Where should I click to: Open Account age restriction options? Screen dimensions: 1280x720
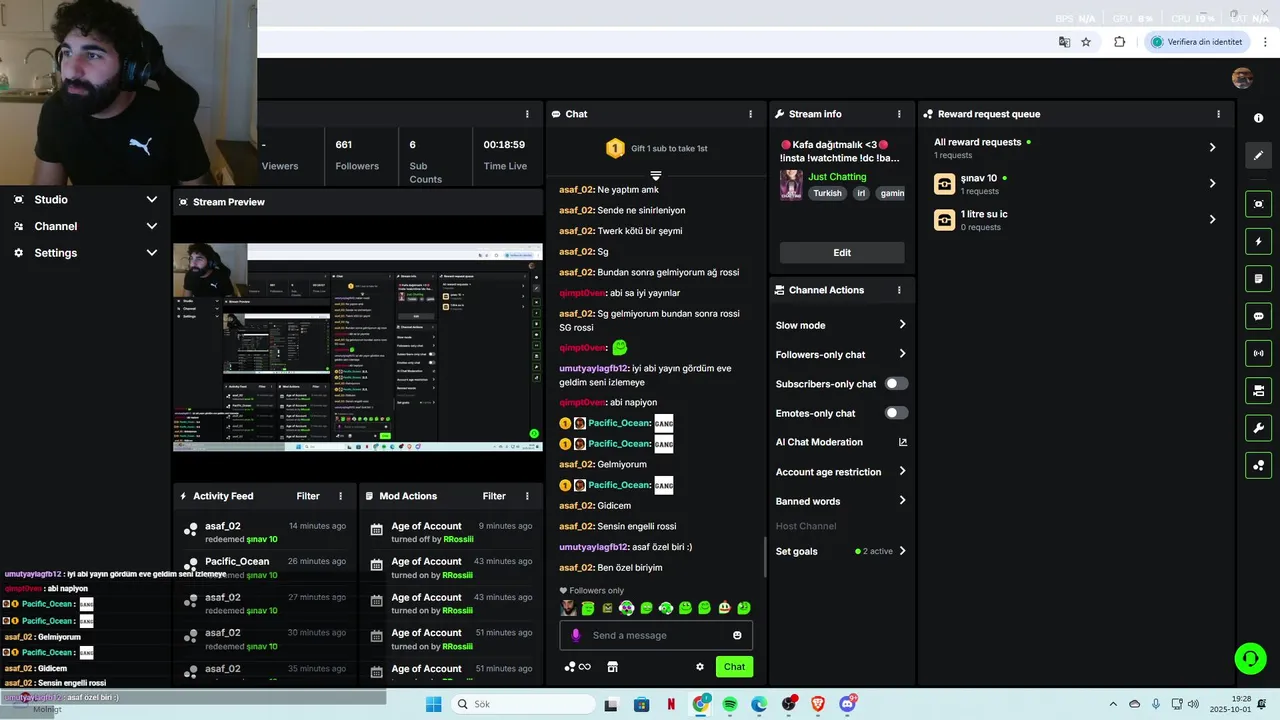tap(841, 472)
